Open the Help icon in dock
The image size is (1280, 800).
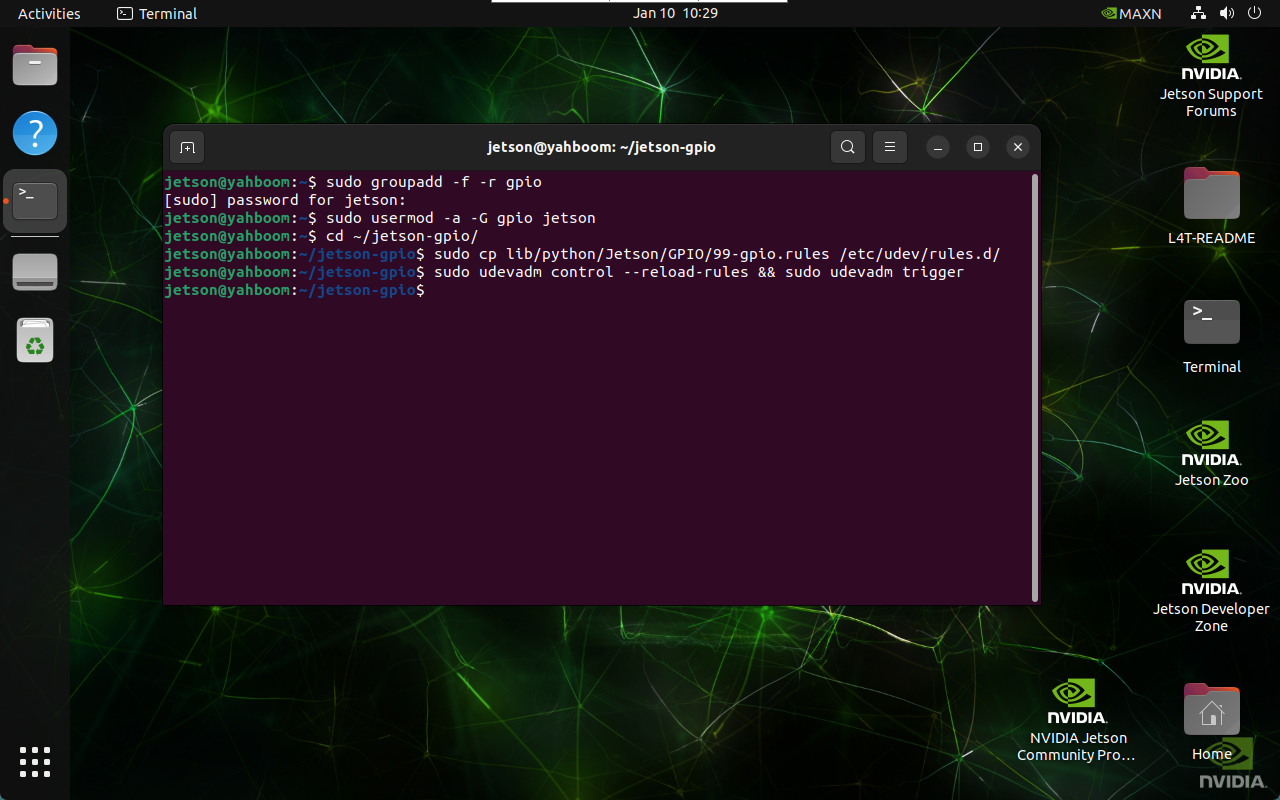click(x=35, y=133)
